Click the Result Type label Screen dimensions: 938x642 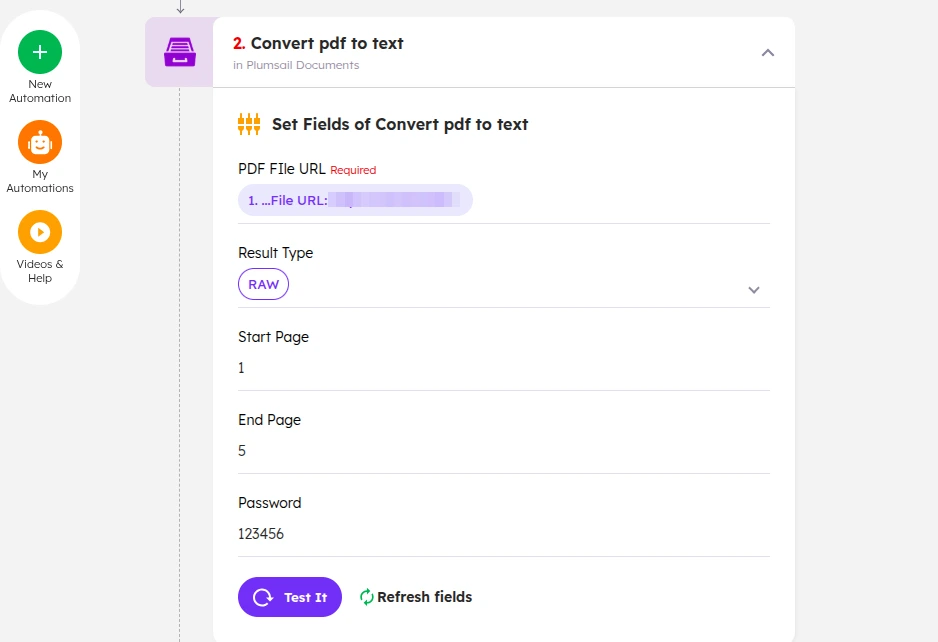point(275,253)
